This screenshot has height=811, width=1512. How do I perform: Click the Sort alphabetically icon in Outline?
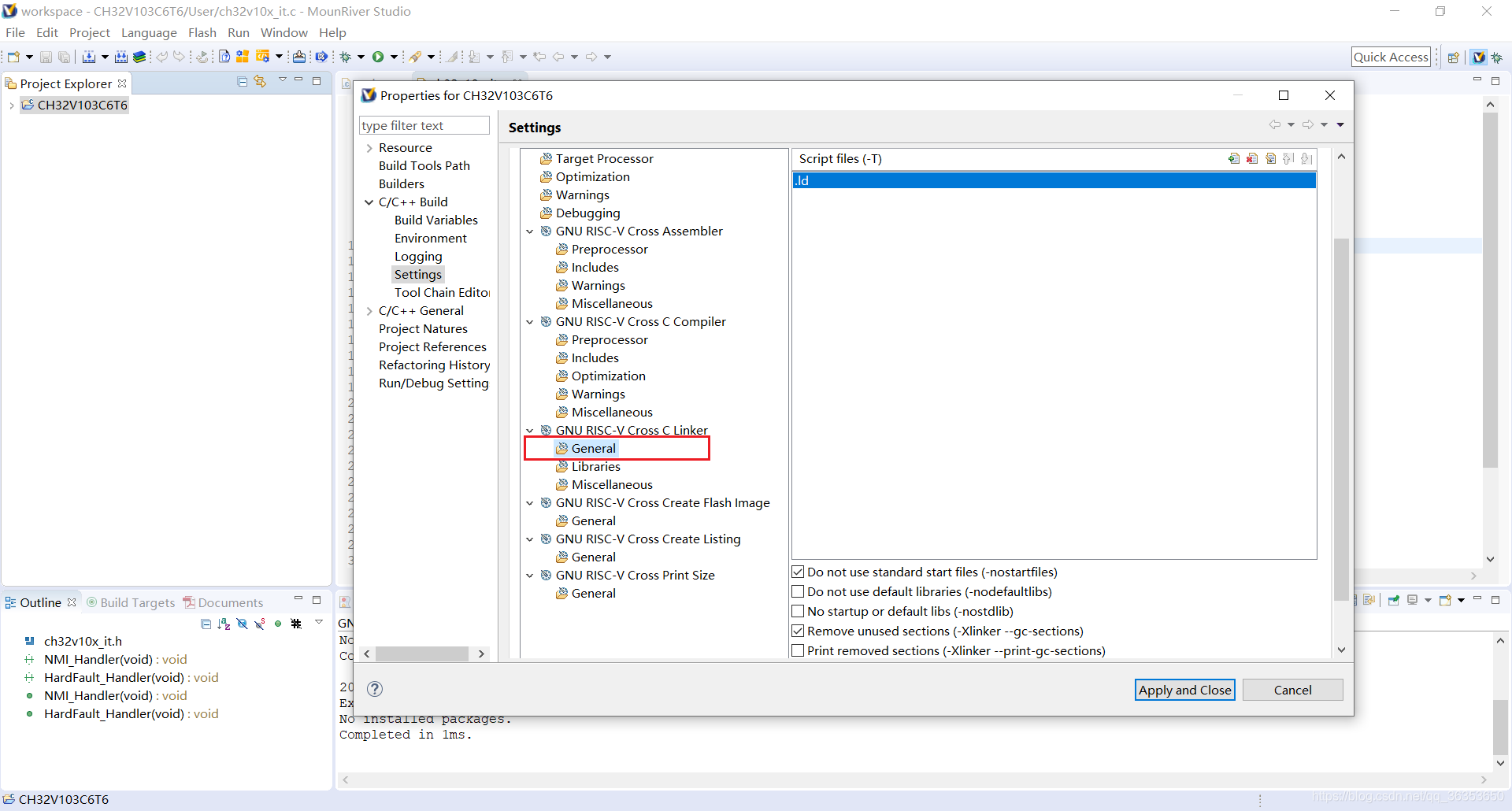(x=224, y=624)
